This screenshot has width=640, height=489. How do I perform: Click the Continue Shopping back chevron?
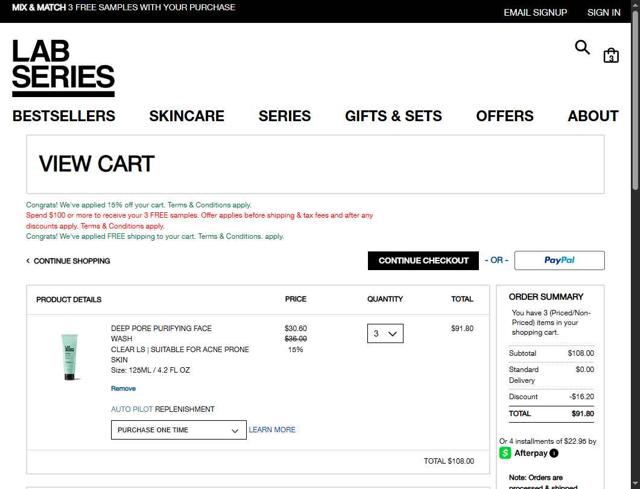click(x=28, y=260)
